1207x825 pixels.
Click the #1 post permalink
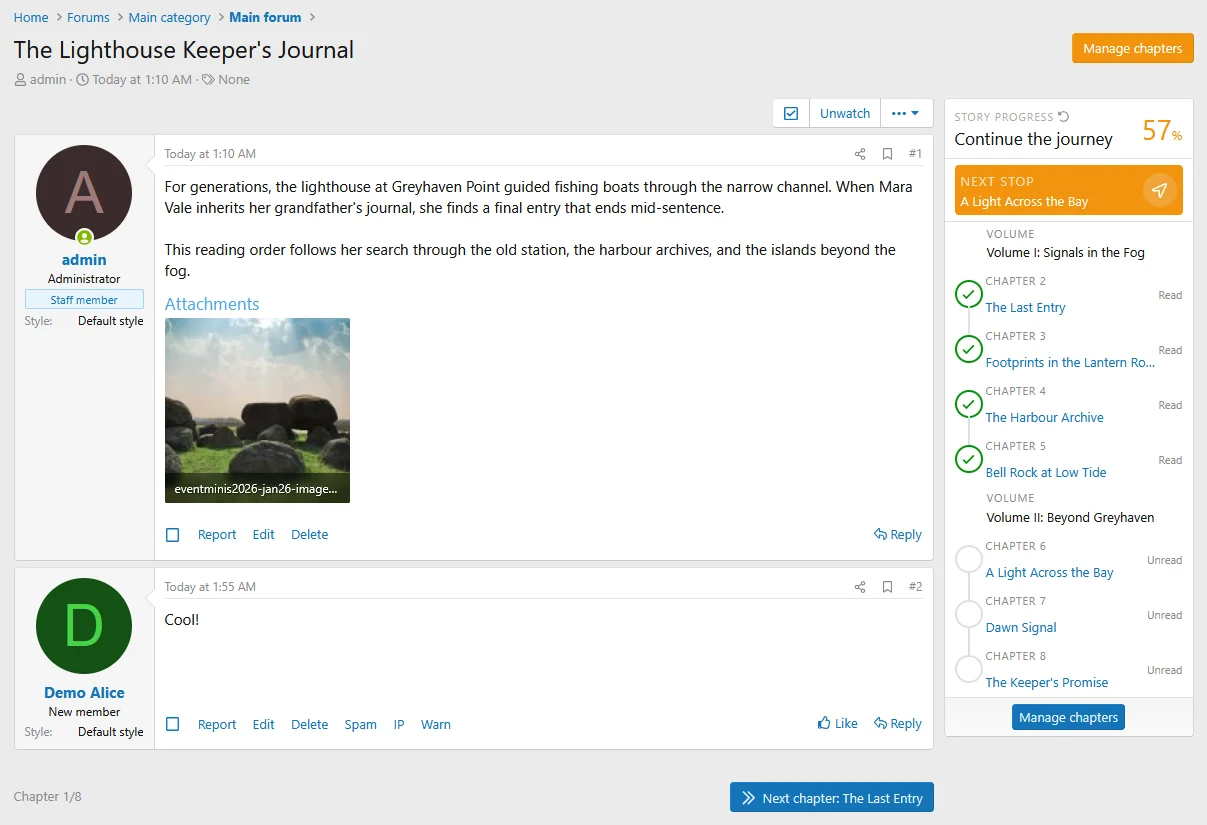[x=915, y=154]
